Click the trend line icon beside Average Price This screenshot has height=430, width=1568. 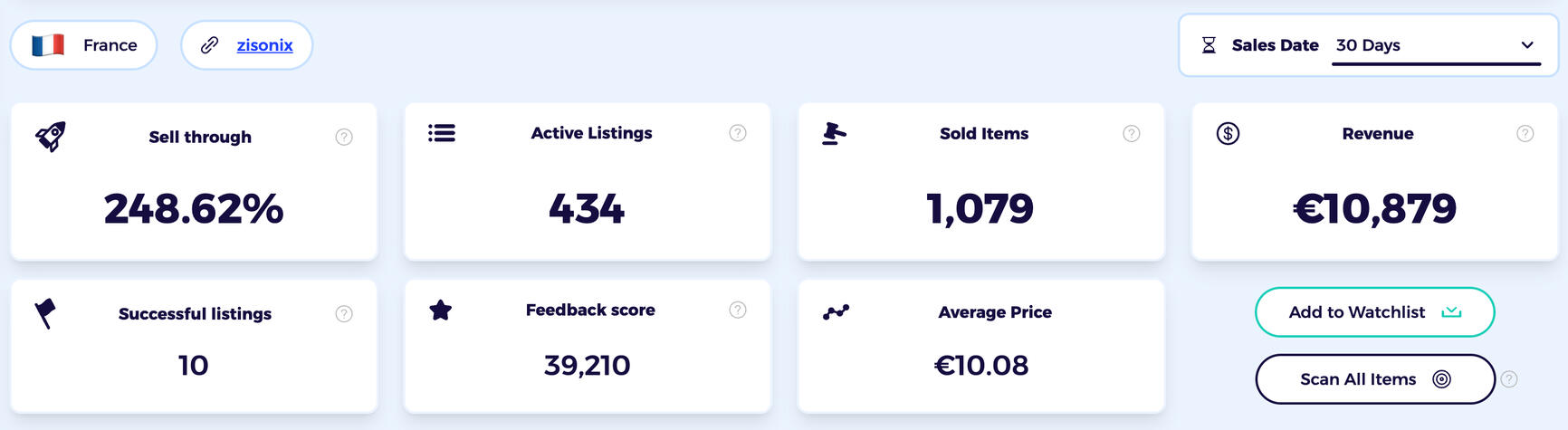point(836,312)
